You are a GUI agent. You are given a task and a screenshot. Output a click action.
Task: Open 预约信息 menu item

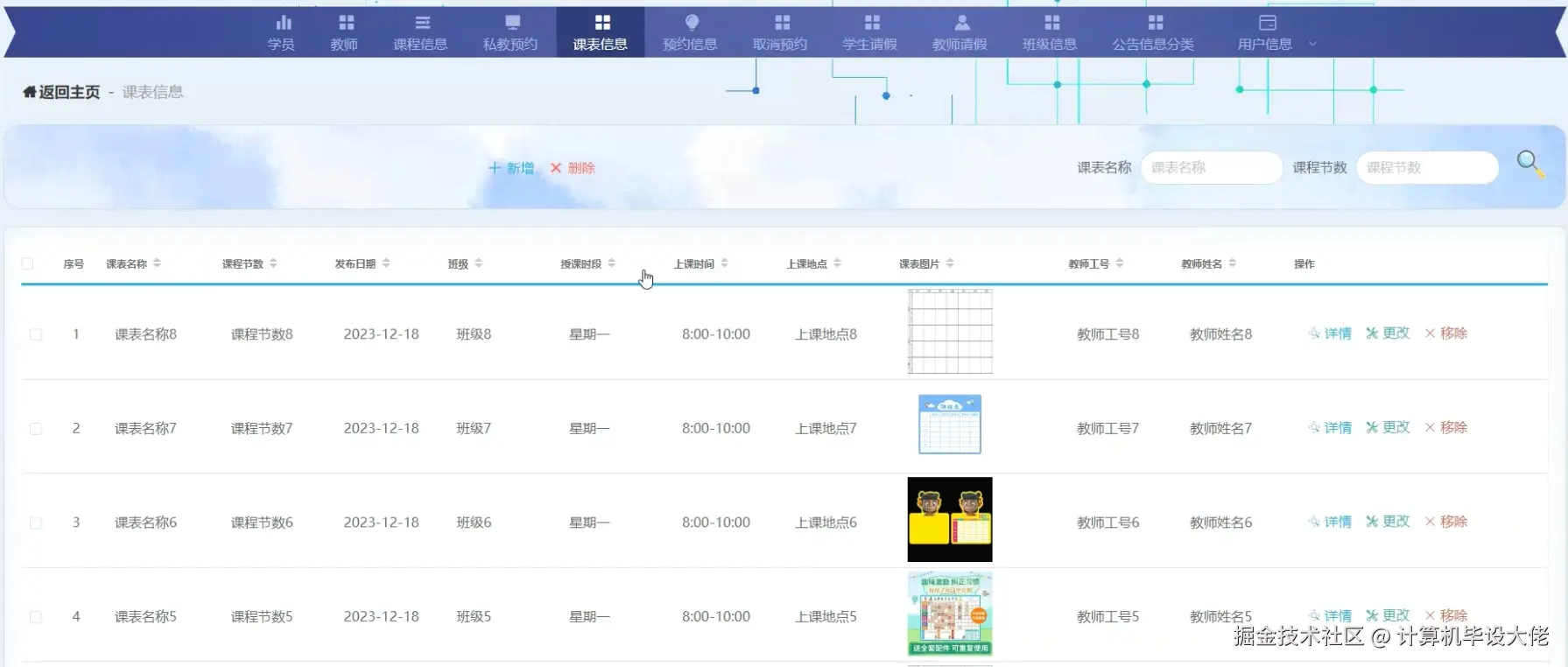click(x=690, y=33)
